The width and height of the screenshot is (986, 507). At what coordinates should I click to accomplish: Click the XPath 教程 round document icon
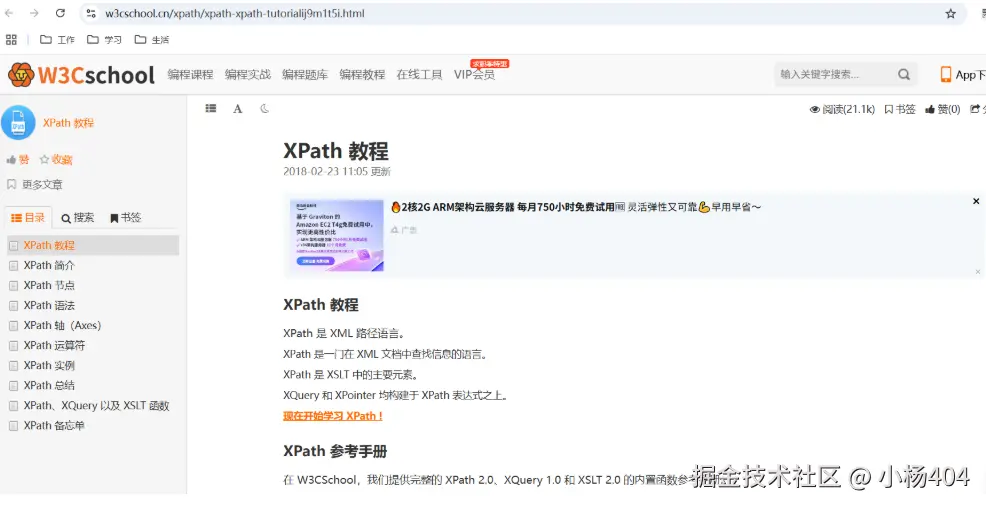point(18,122)
